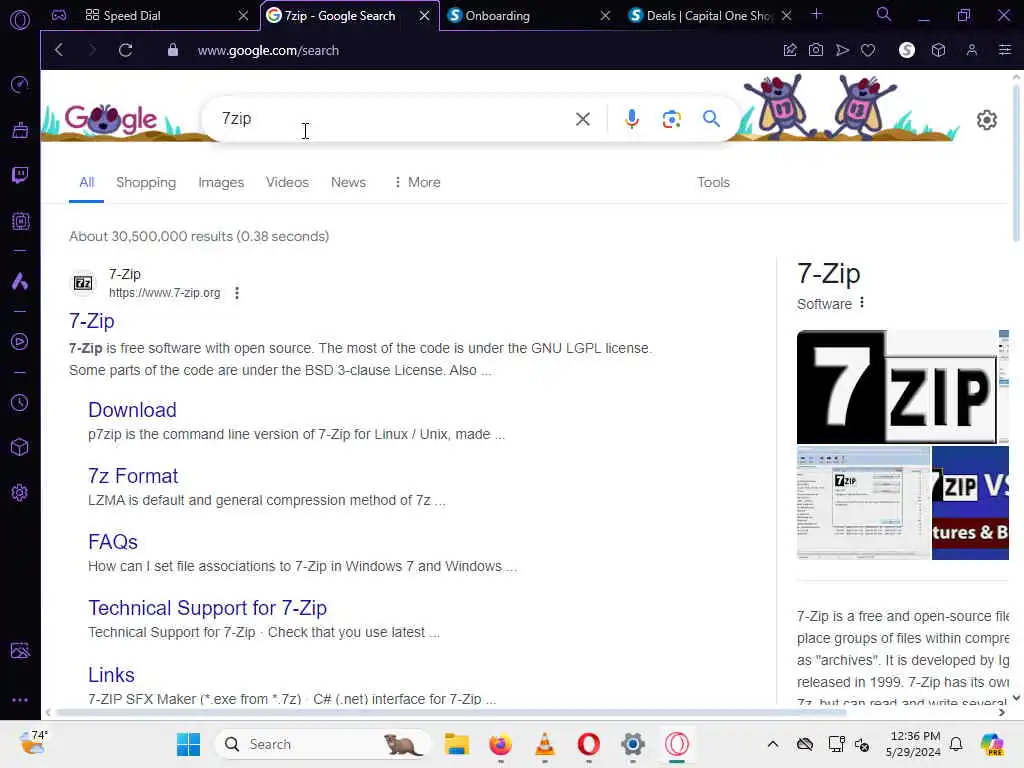Viewport: 1024px width, 768px height.
Task: Reload the current page
Action: click(125, 50)
